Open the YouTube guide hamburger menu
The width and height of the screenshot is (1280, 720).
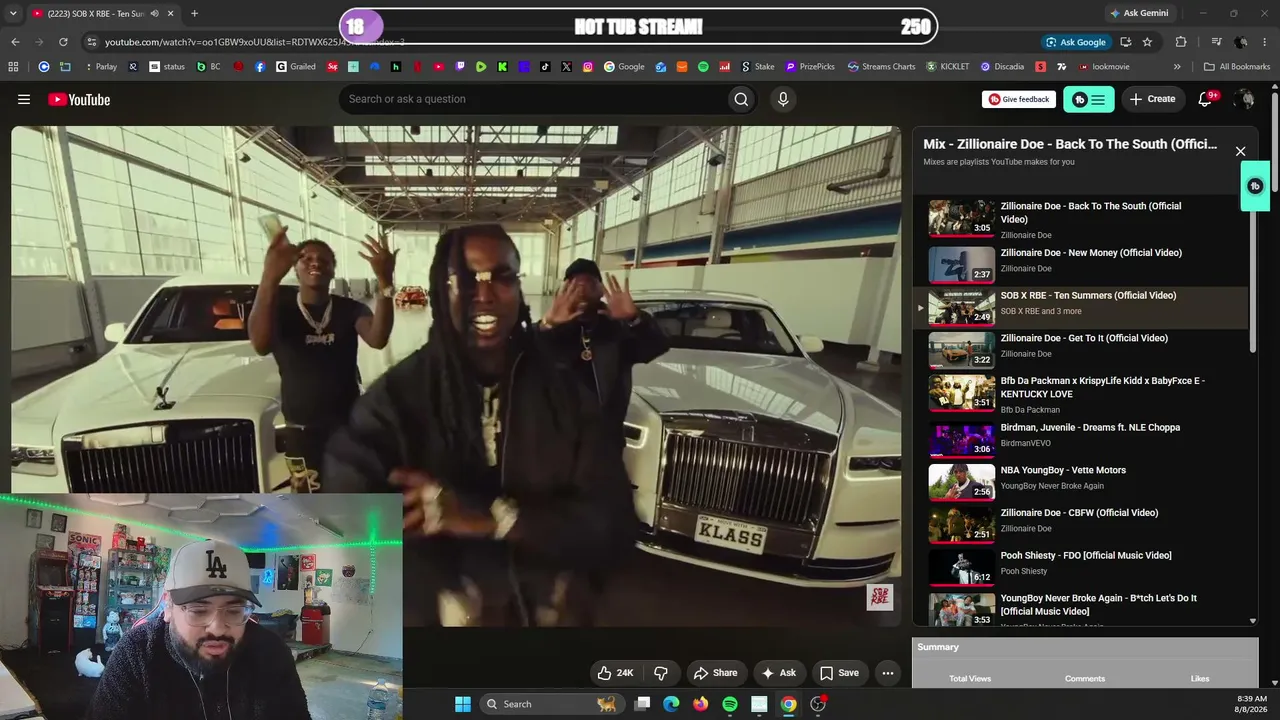(x=24, y=99)
